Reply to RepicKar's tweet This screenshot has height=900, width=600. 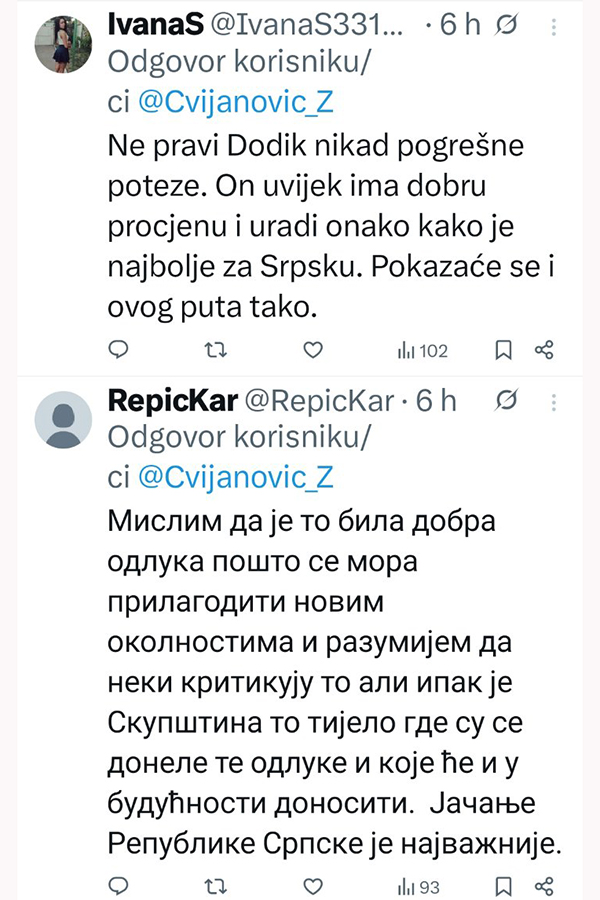pos(119,886)
